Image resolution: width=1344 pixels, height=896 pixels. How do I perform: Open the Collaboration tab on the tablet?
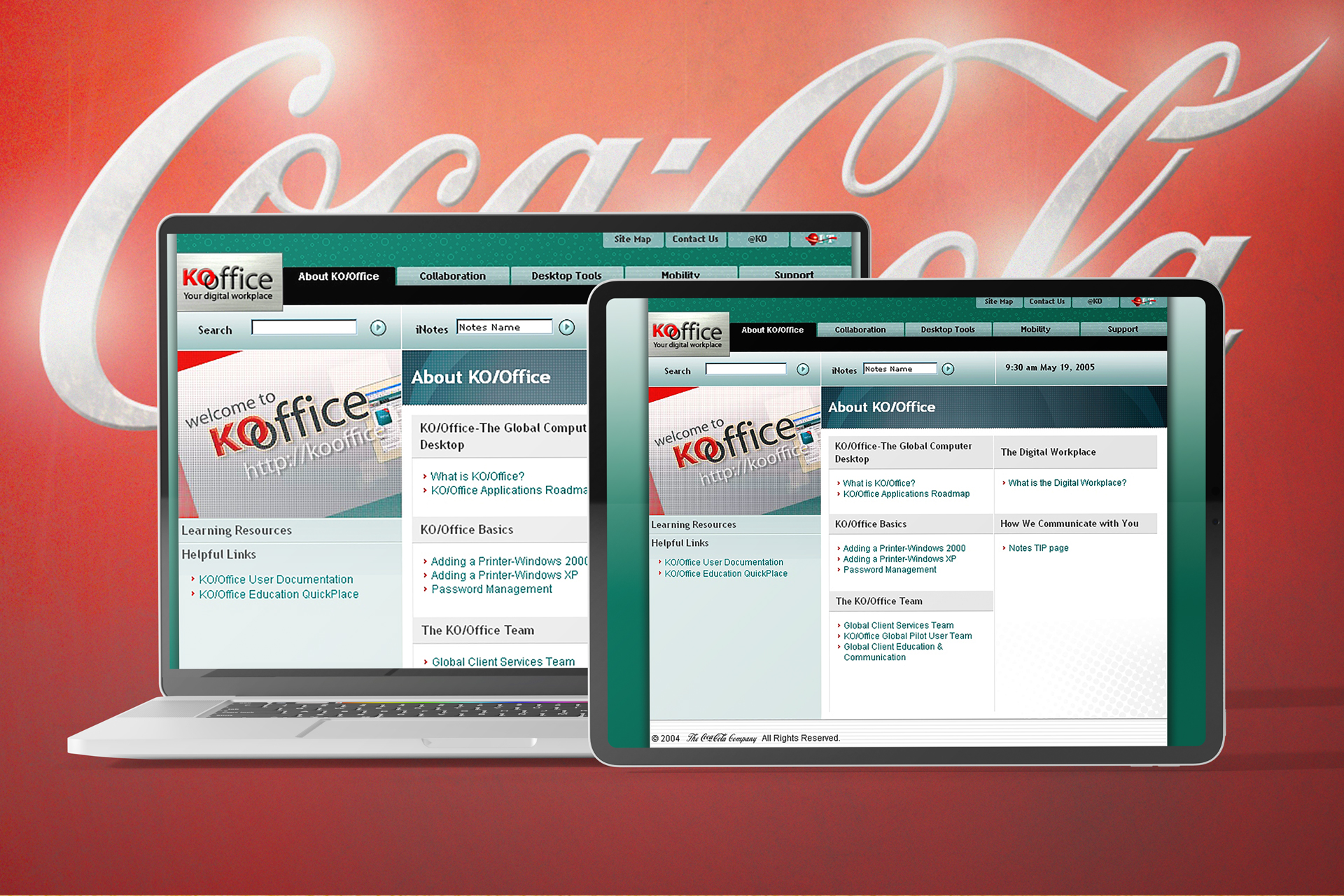point(860,330)
